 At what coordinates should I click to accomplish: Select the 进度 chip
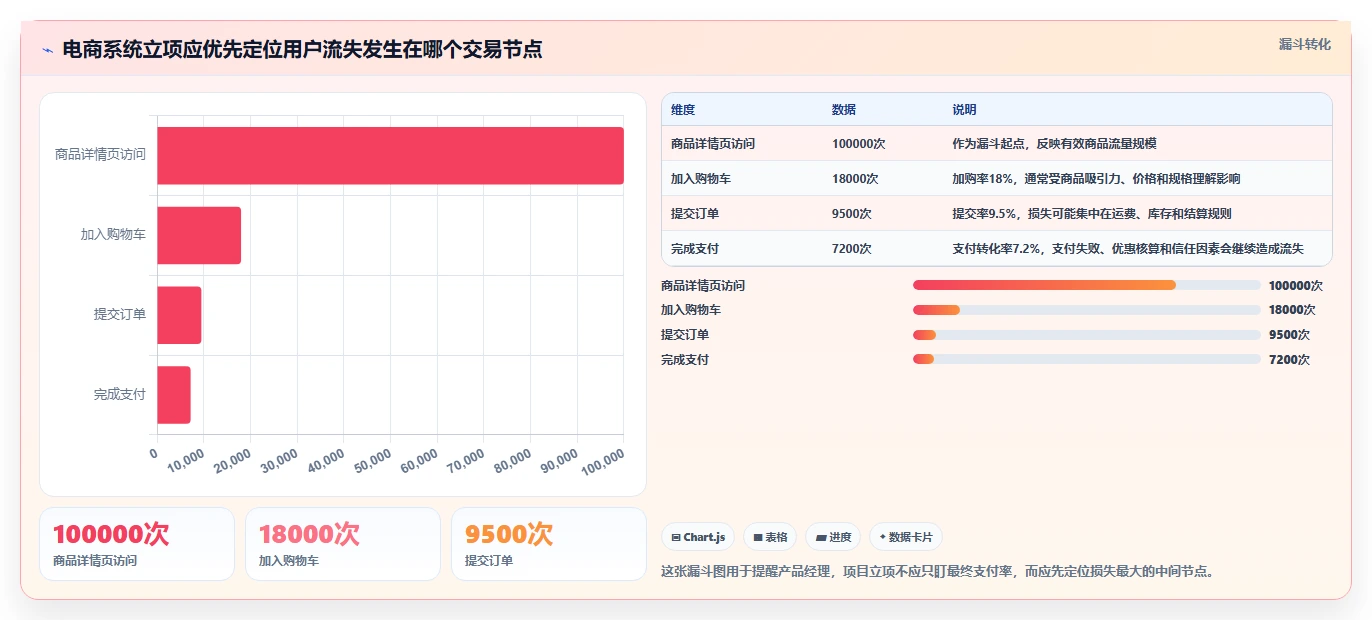click(833, 537)
